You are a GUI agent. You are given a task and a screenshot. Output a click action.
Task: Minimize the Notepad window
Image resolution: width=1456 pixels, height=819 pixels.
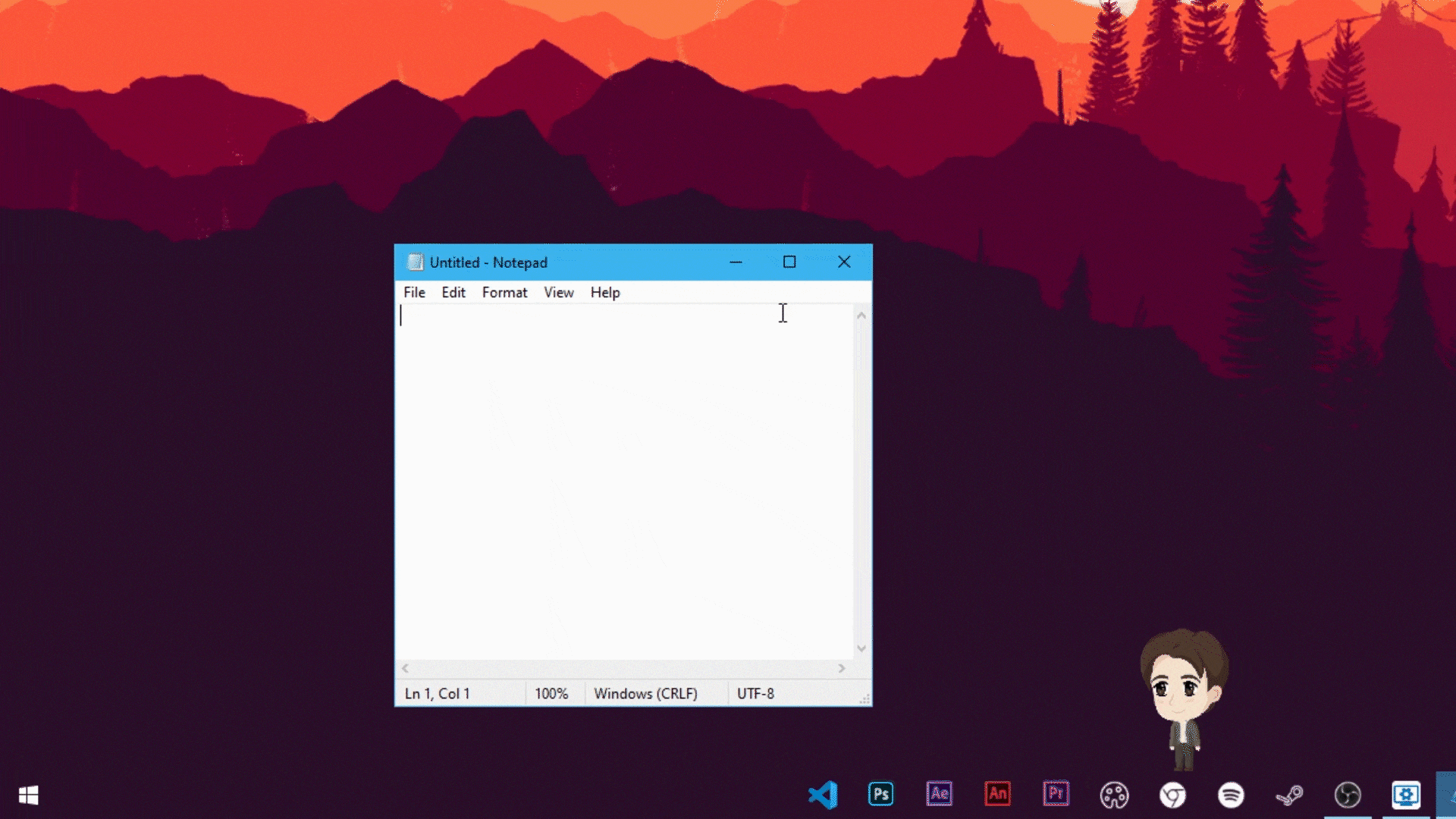pyautogui.click(x=736, y=262)
